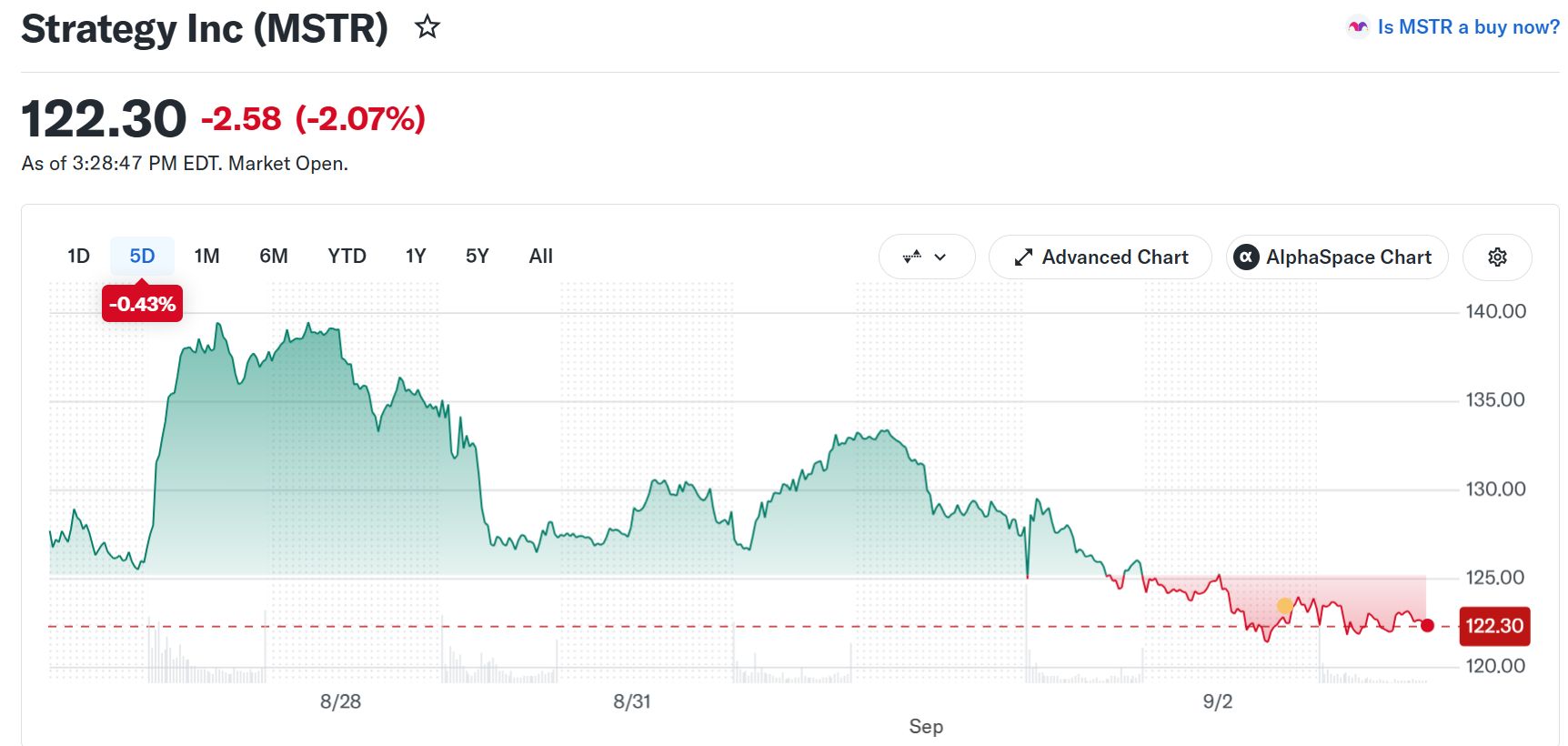The image size is (1568, 746).
Task: Follow the 'Is MSTR a buy now?' link
Action: pyautogui.click(x=1468, y=27)
